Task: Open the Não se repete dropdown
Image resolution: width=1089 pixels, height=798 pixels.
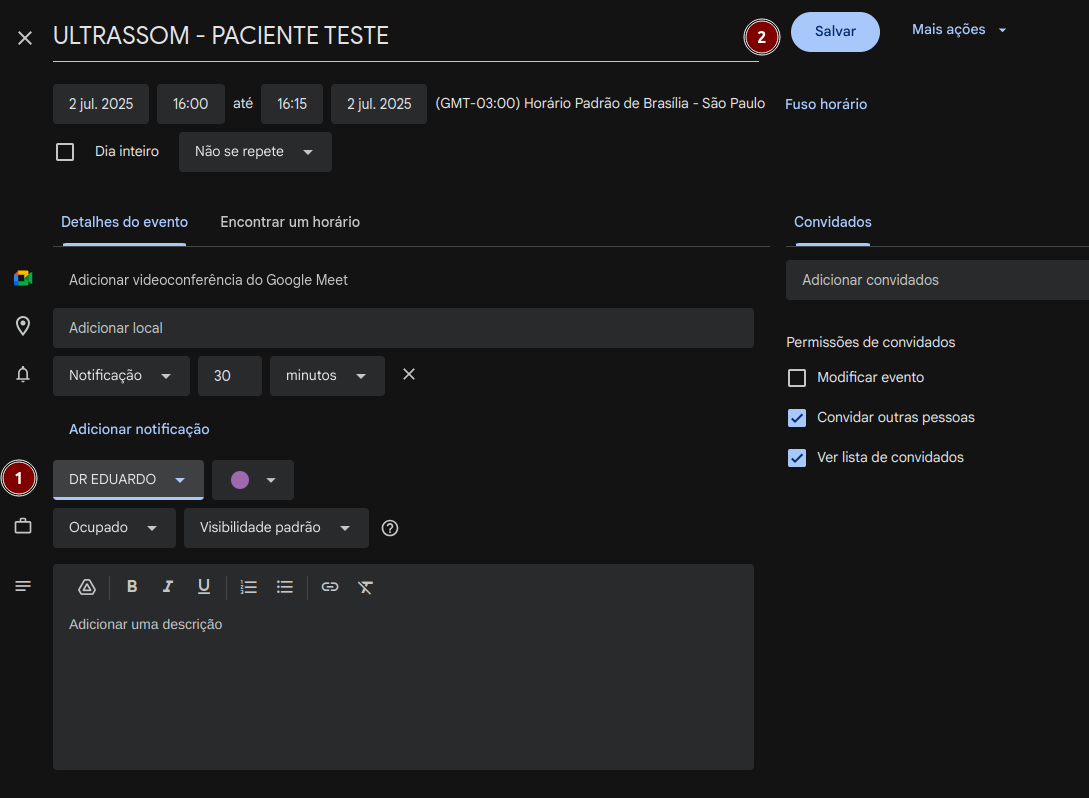Action: [x=255, y=152]
